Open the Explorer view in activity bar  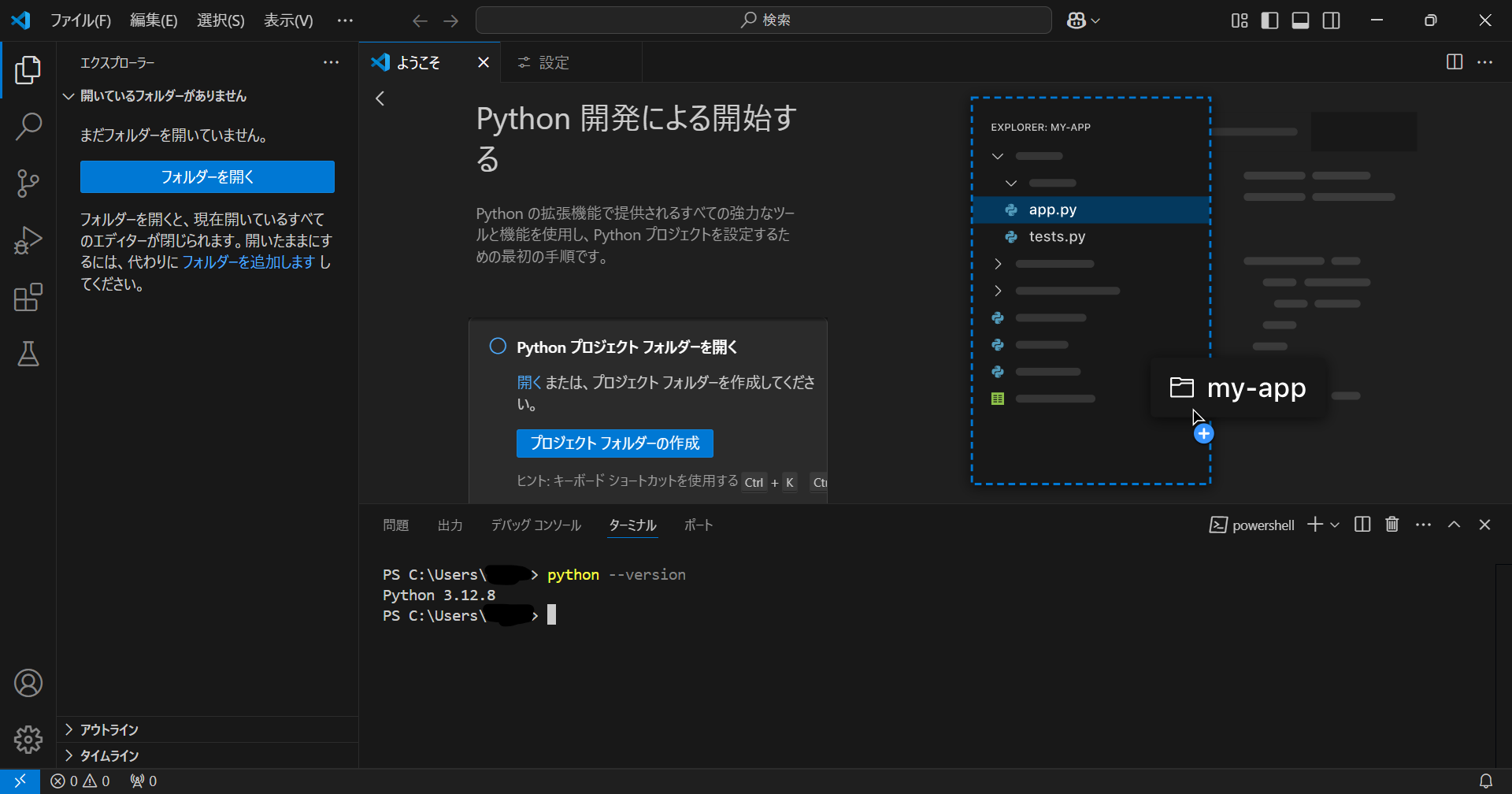click(28, 70)
